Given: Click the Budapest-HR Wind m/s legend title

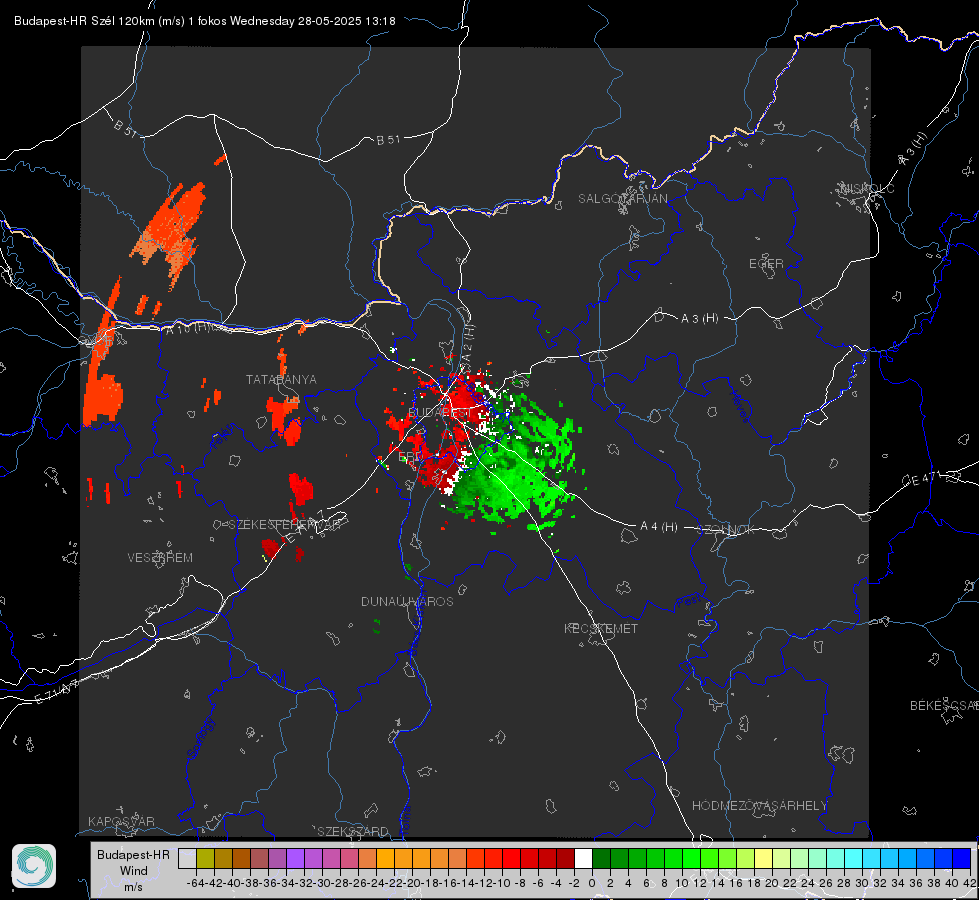Looking at the screenshot, I should coord(134,871).
